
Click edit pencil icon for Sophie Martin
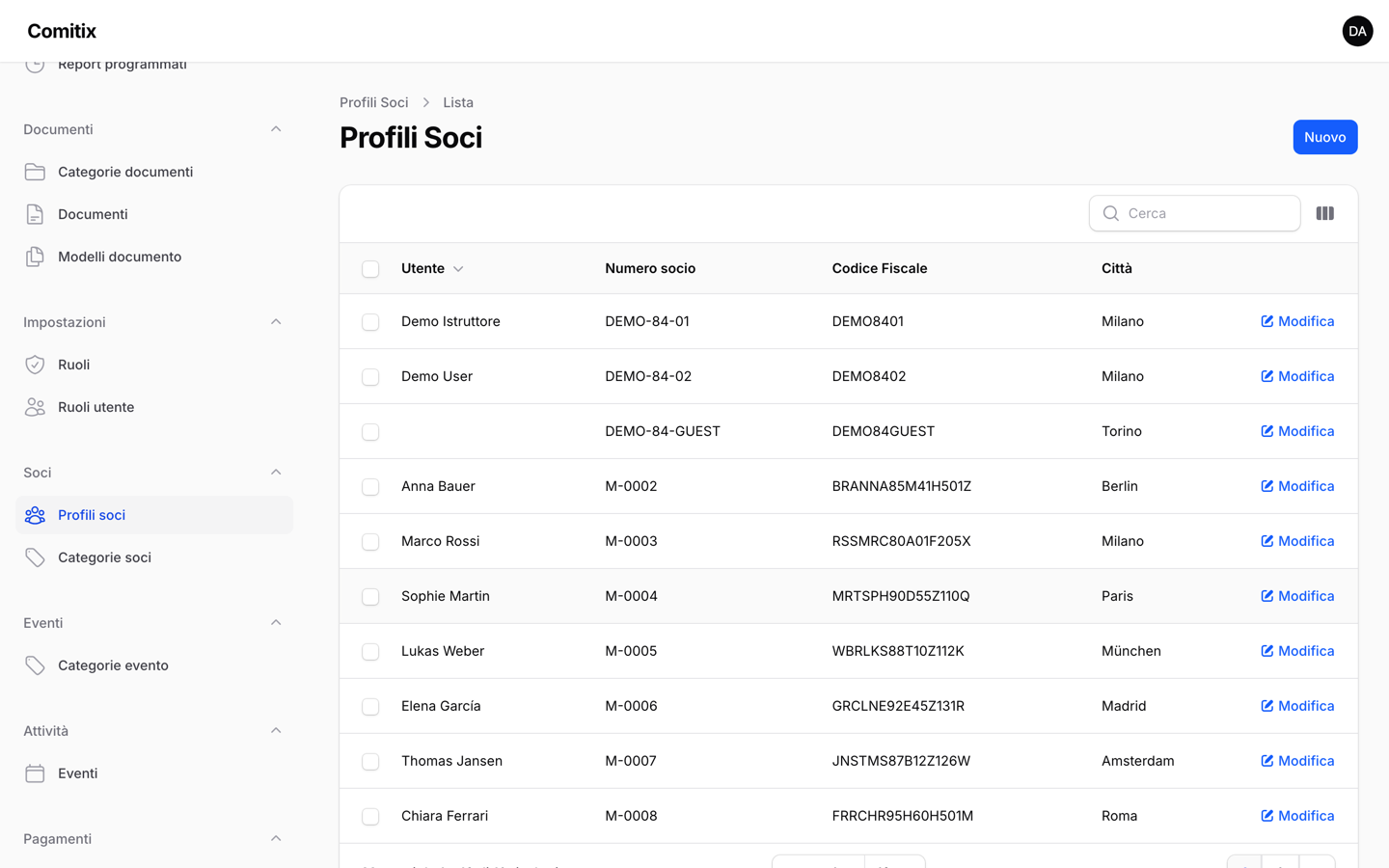1267,596
